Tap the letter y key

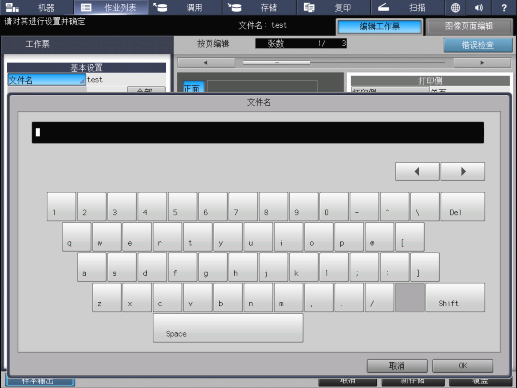point(228,237)
